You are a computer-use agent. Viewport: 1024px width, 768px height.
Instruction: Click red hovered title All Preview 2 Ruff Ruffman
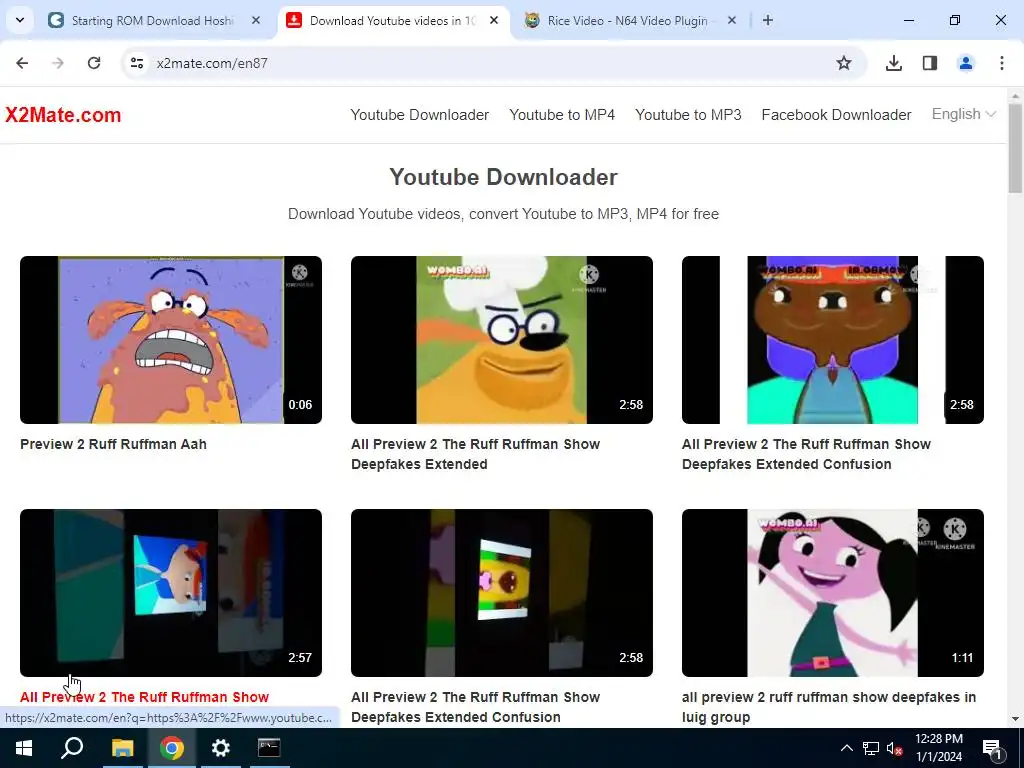coord(144,697)
